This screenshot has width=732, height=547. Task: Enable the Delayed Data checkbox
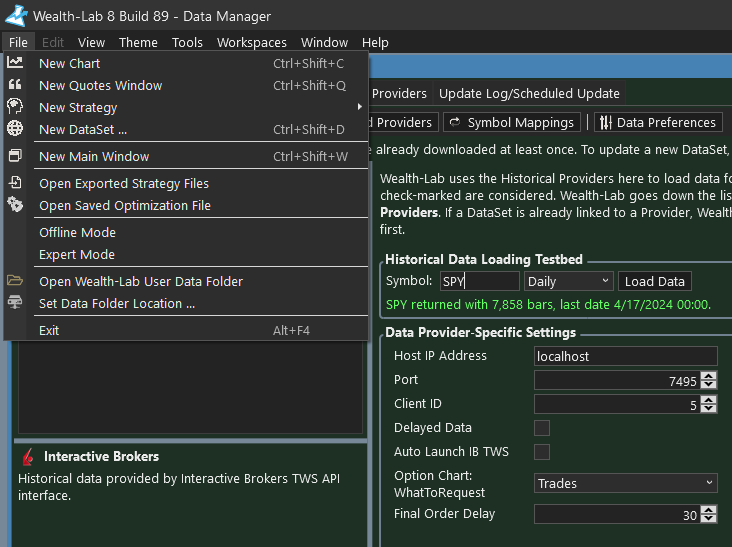[542, 428]
